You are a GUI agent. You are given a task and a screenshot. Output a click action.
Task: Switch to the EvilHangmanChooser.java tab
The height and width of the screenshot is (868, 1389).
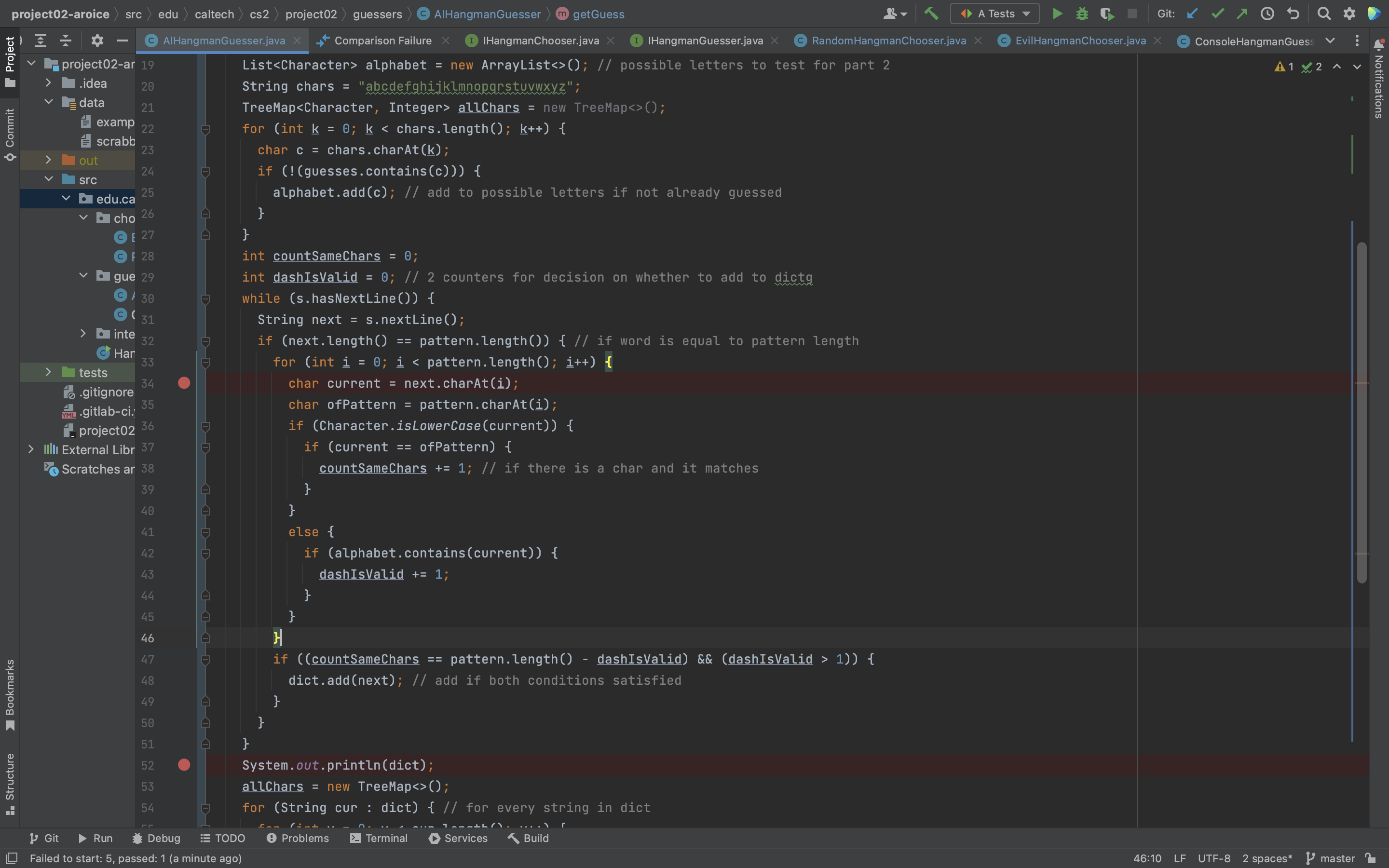[1080, 41]
